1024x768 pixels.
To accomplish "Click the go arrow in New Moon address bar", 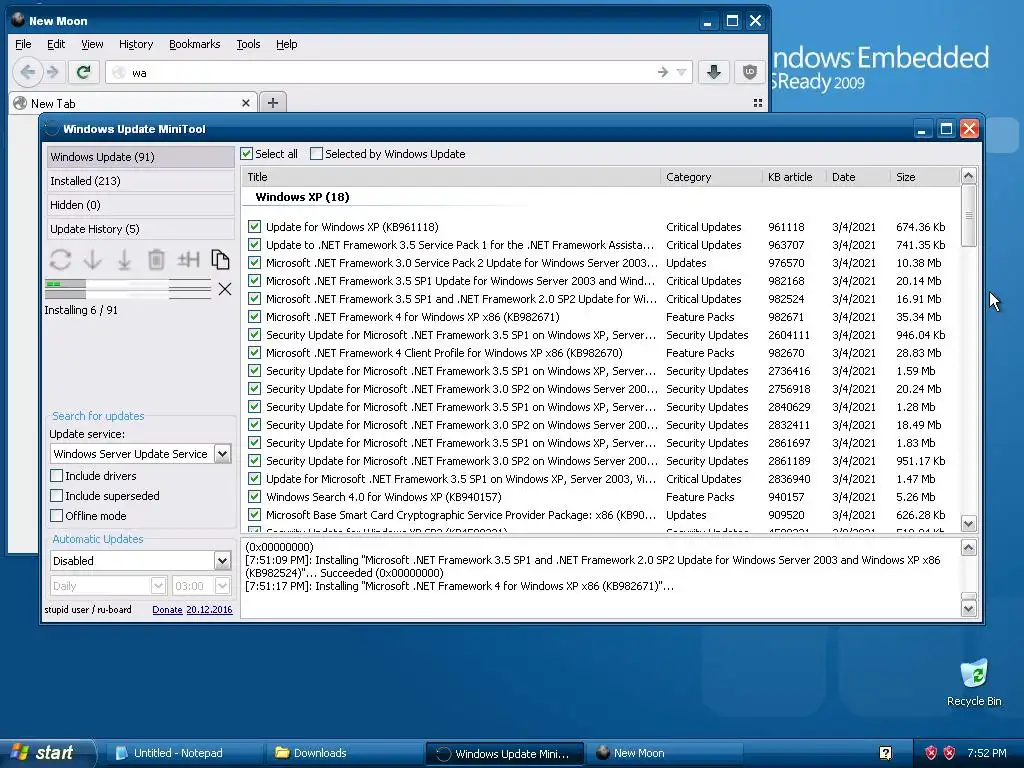I will 663,72.
